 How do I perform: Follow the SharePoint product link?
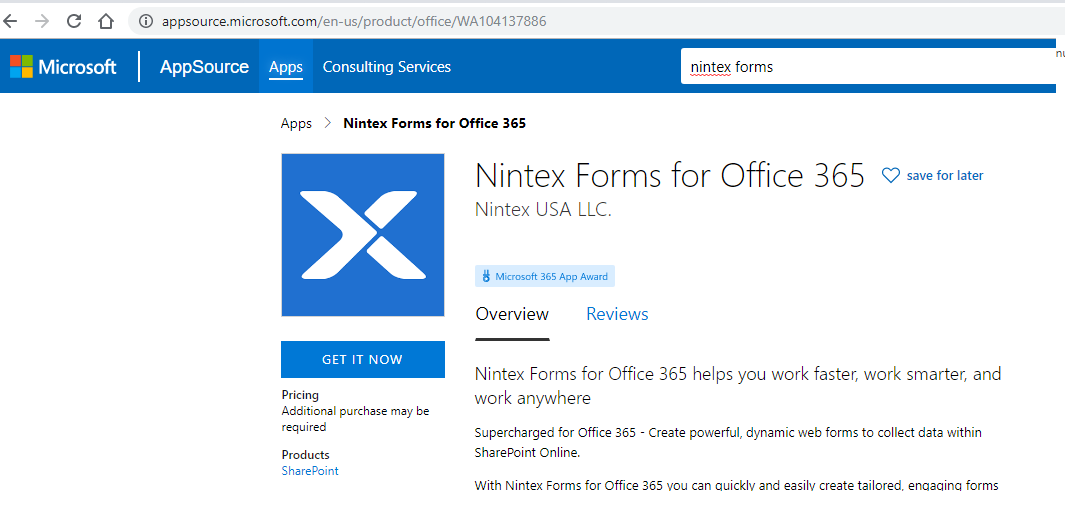coord(310,471)
